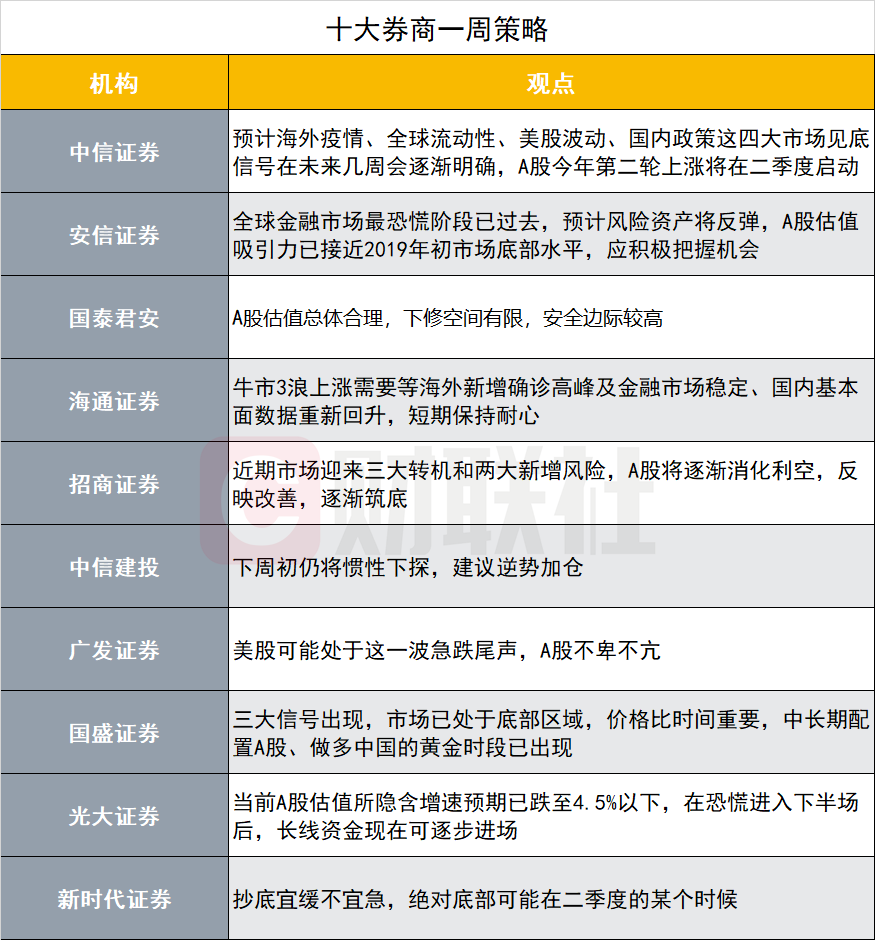Select the 观点 column header
Viewport: 875px width, 940px height.
click(549, 83)
